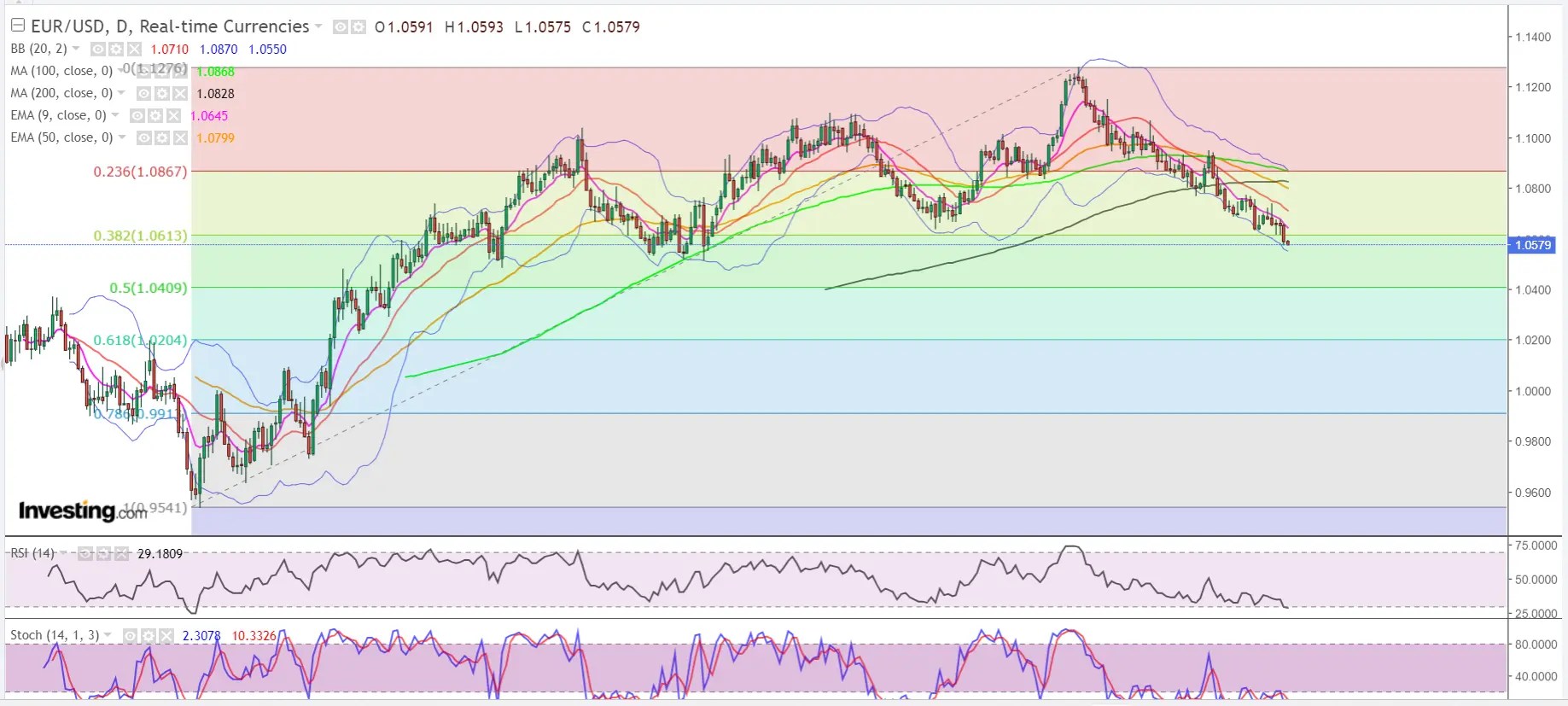Select the EMA (50, close, 0) indicator label
Screen dimensions: 1568x706
[x=61, y=137]
